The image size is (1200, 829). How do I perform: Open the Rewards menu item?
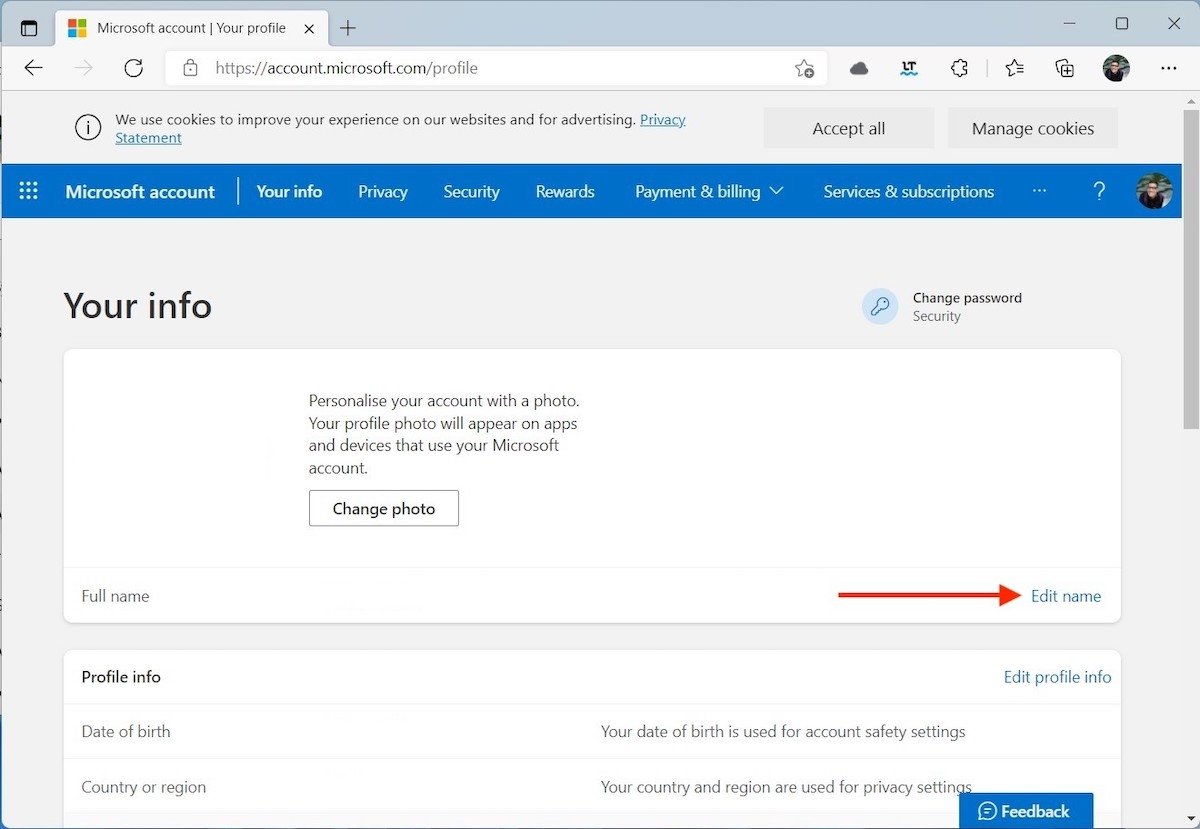[565, 191]
